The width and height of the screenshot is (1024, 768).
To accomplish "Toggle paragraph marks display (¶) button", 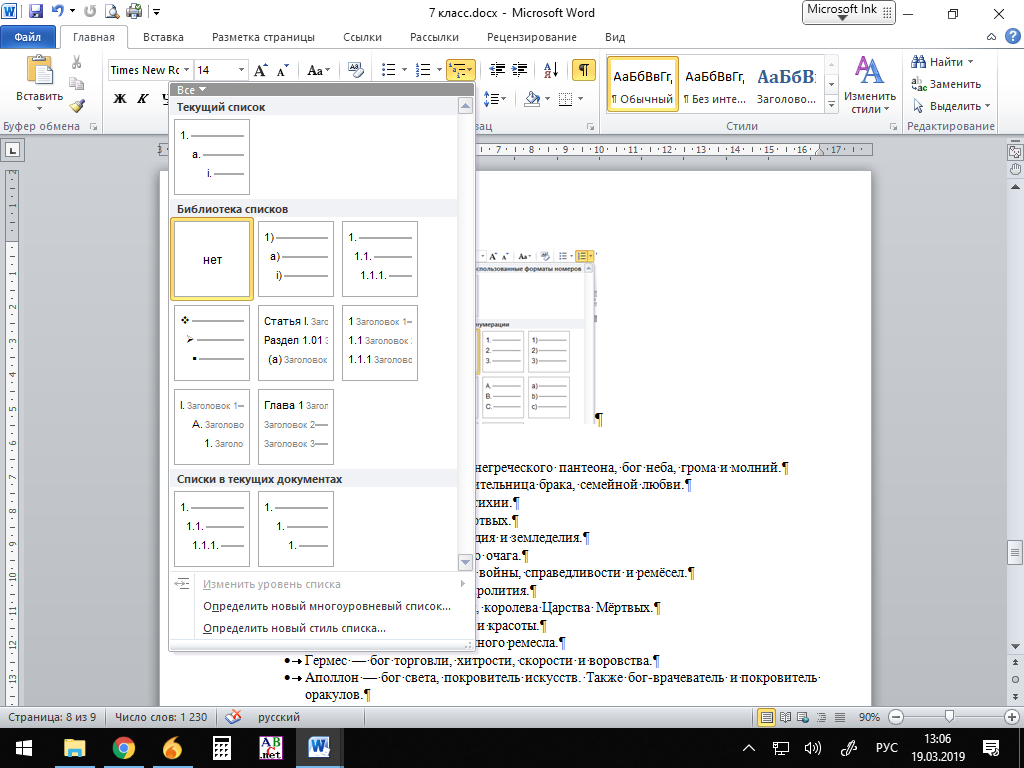I will tap(583, 70).
